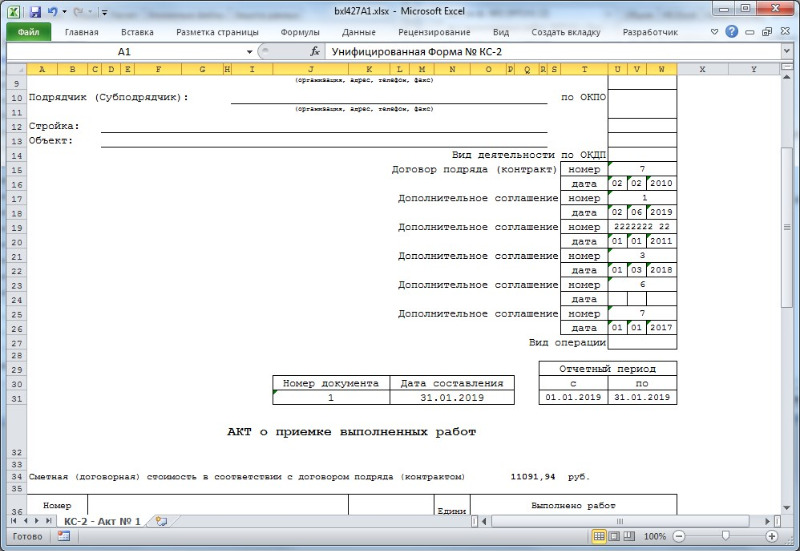Click the macro recording icon in status bar
This screenshot has height=551, width=800.
(64, 536)
